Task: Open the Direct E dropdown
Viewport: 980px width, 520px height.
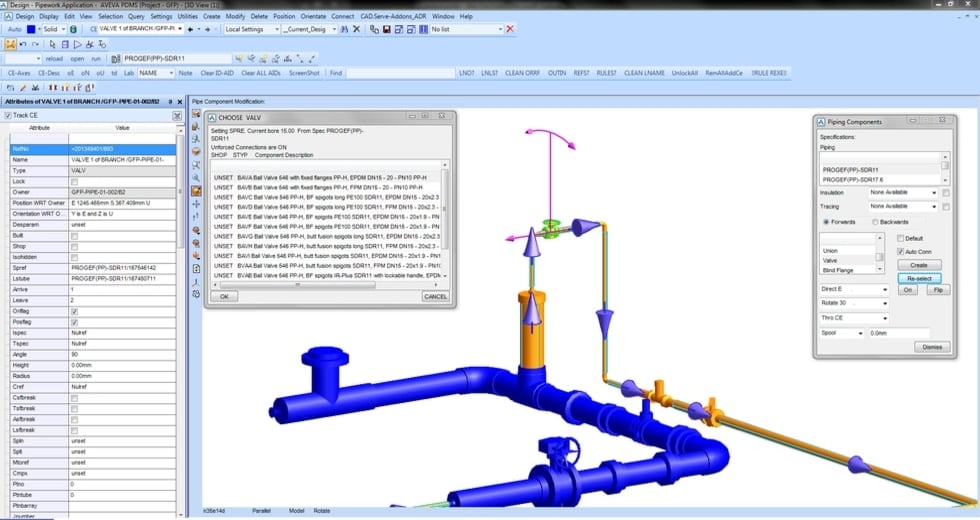Action: point(885,290)
